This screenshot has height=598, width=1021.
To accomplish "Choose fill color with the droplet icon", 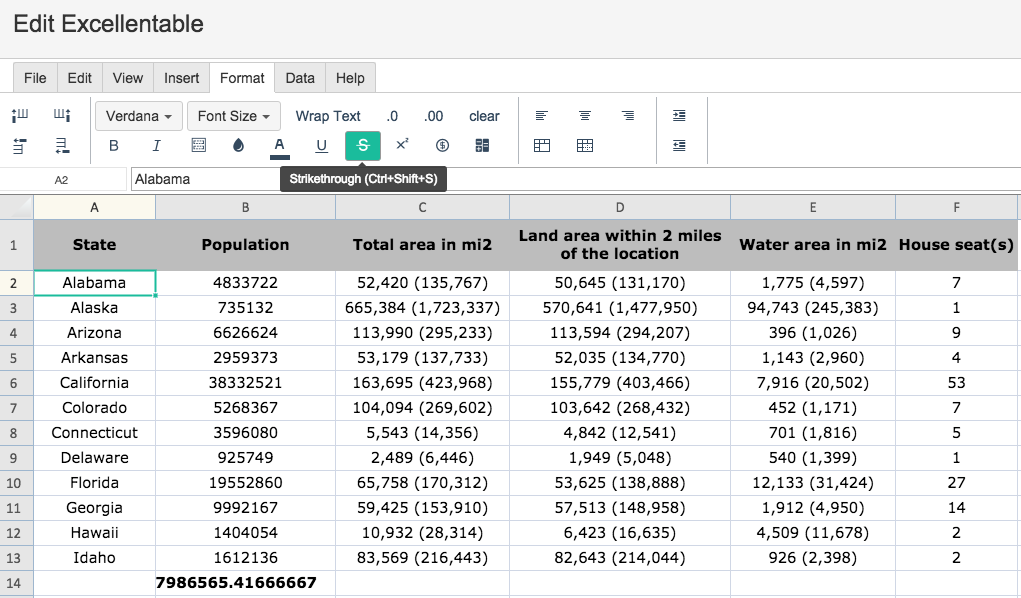I will [238, 145].
